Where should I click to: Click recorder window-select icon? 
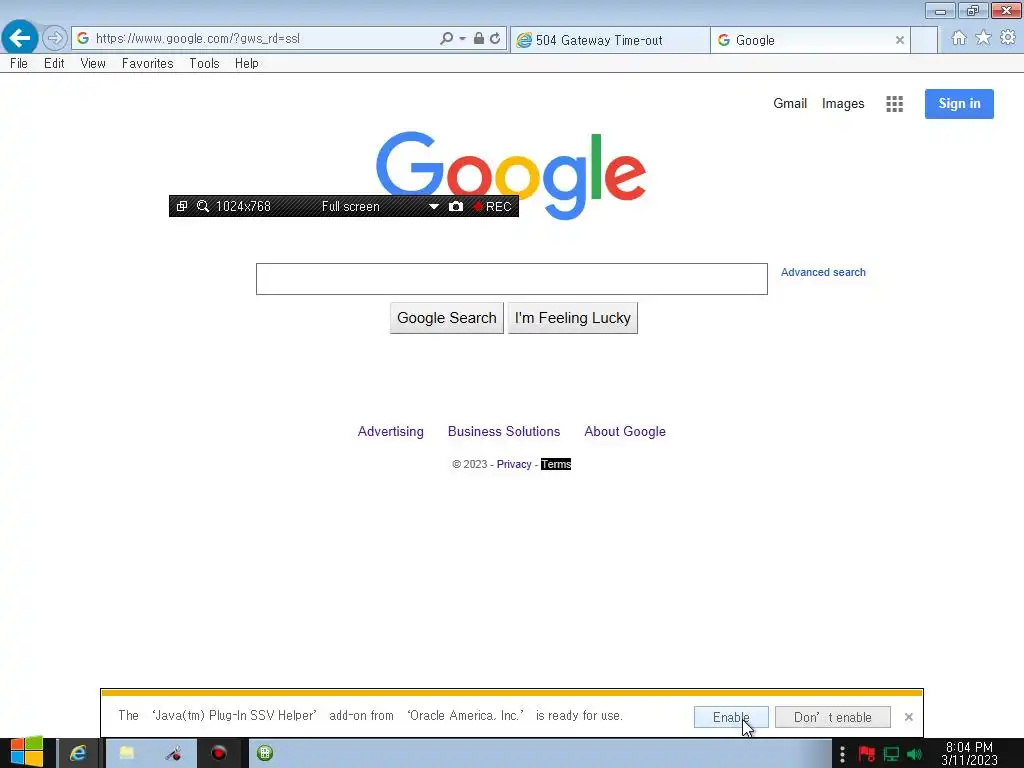(182, 206)
